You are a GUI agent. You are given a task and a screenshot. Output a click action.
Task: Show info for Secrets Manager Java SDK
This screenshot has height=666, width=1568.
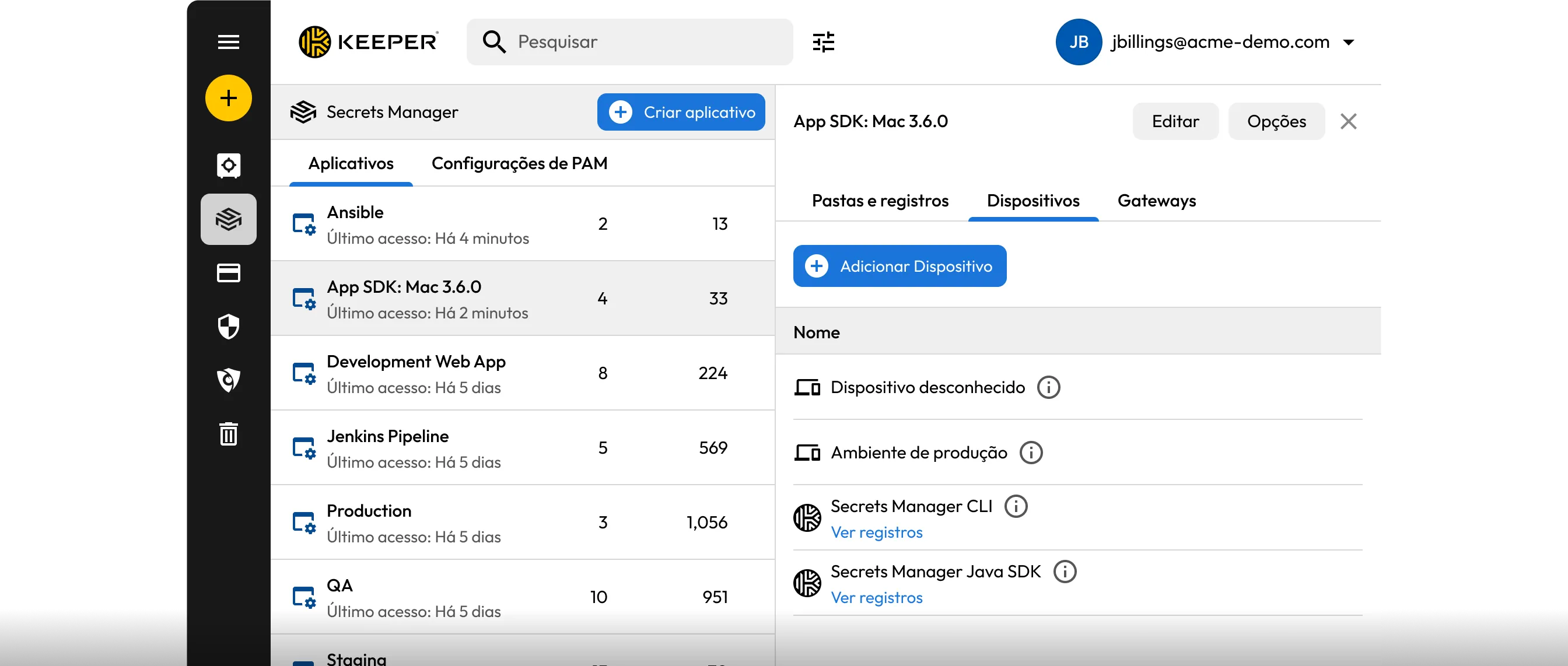click(1065, 571)
